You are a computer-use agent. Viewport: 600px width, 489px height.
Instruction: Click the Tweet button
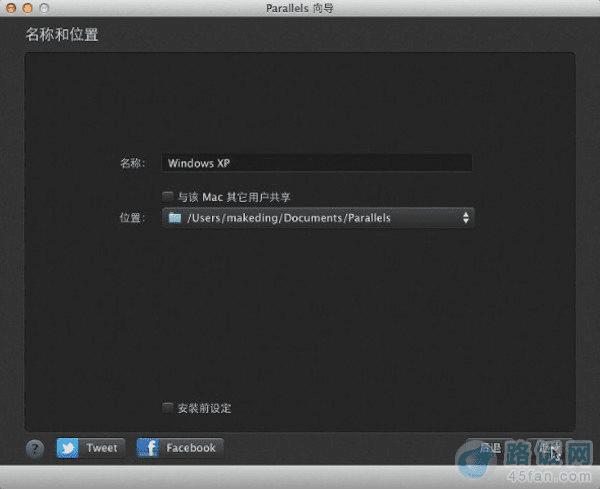click(91, 448)
